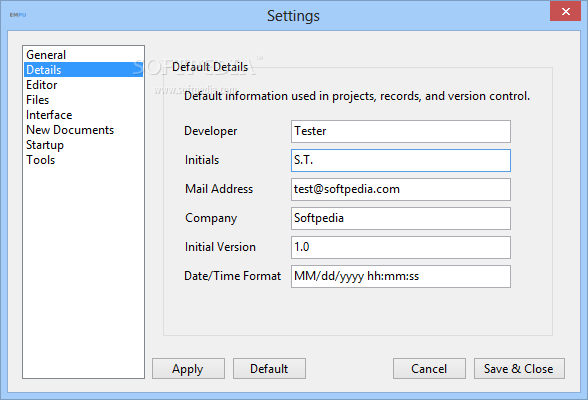
Task: Click the Cancel button
Action: click(429, 369)
